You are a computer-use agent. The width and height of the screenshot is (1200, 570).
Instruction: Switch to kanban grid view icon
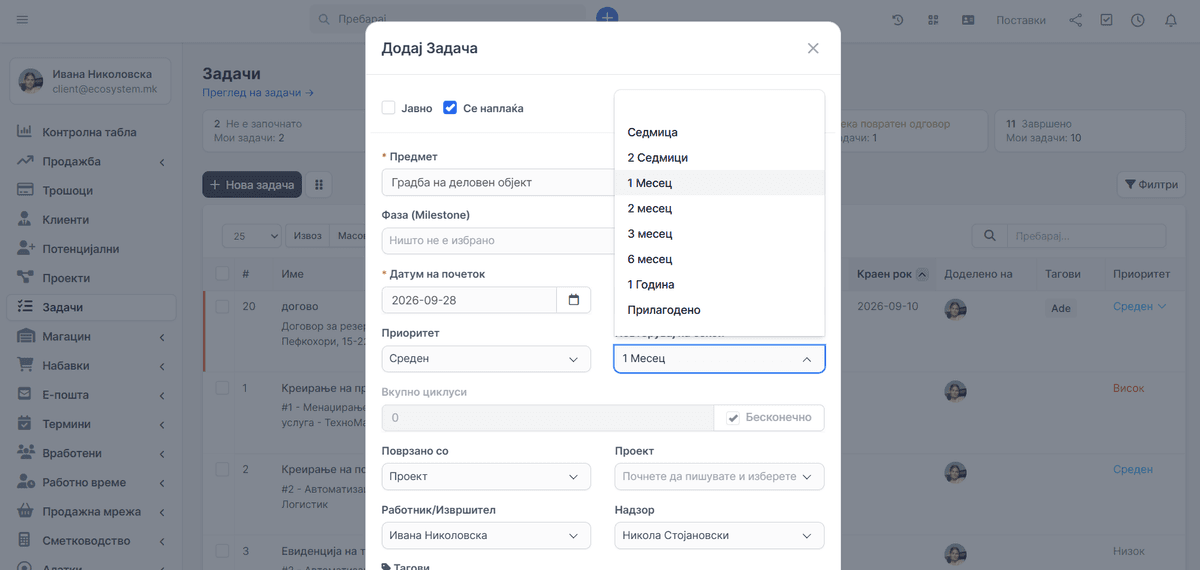coord(320,185)
